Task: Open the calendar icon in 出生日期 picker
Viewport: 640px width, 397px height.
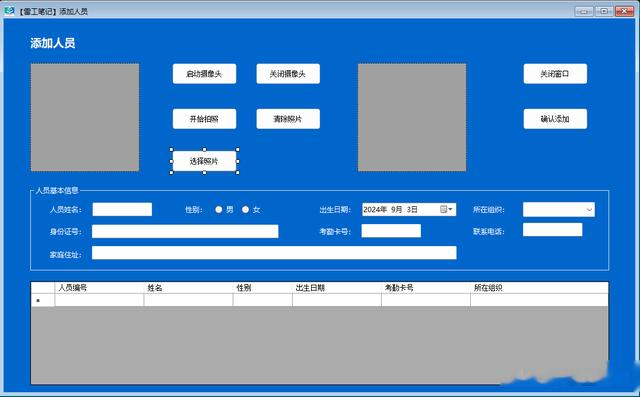Action: (x=443, y=209)
